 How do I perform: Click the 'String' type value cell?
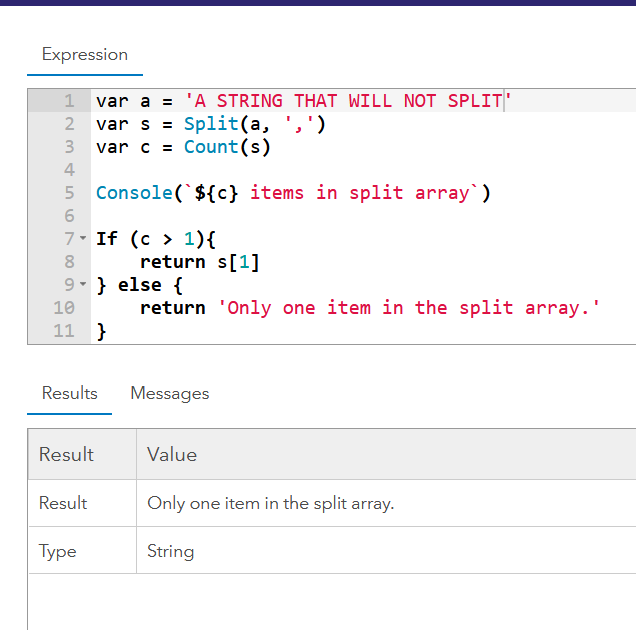[171, 551]
